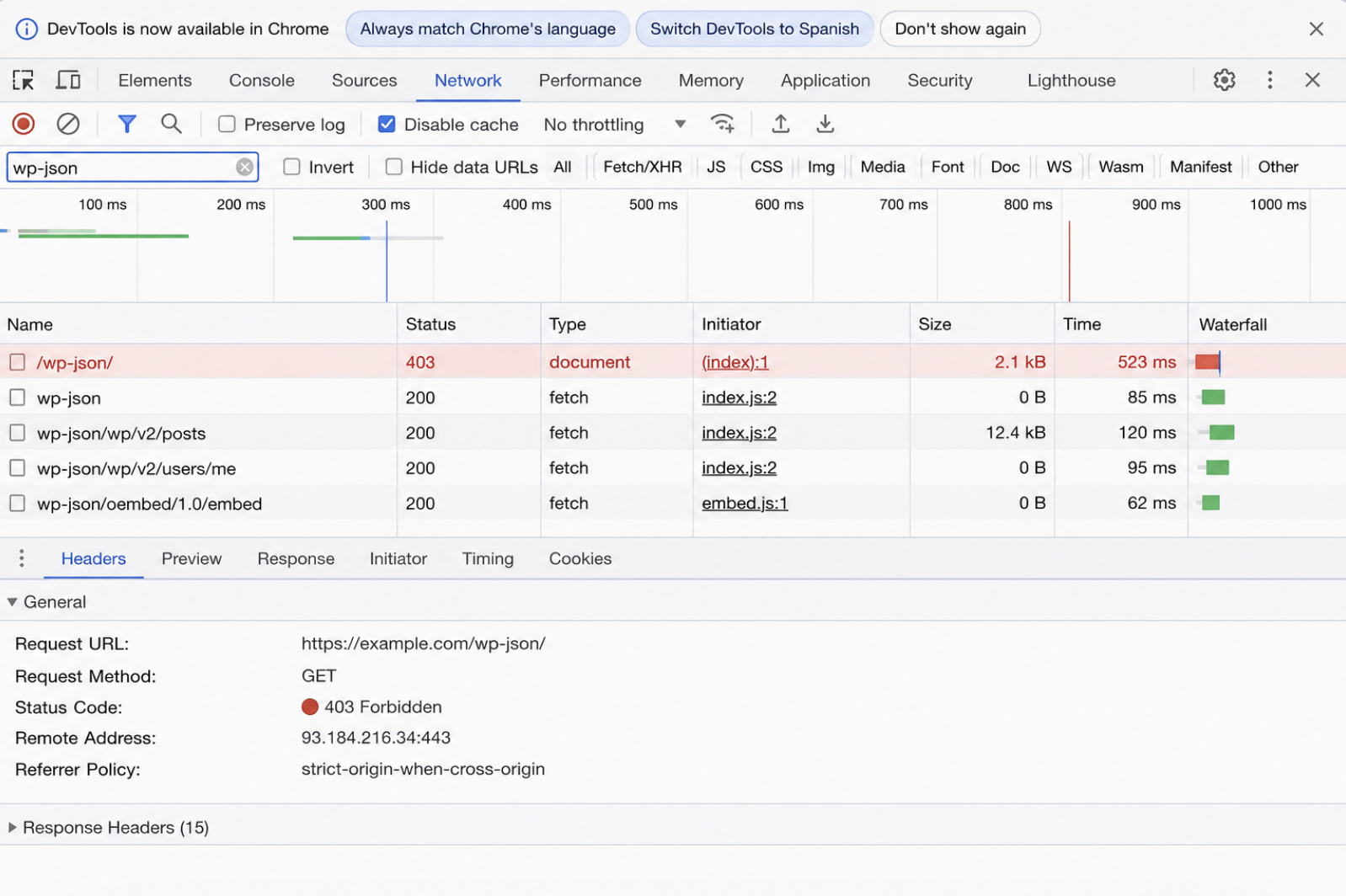This screenshot has height=896, width=1346.
Task: Open the Security tab
Action: [940, 80]
